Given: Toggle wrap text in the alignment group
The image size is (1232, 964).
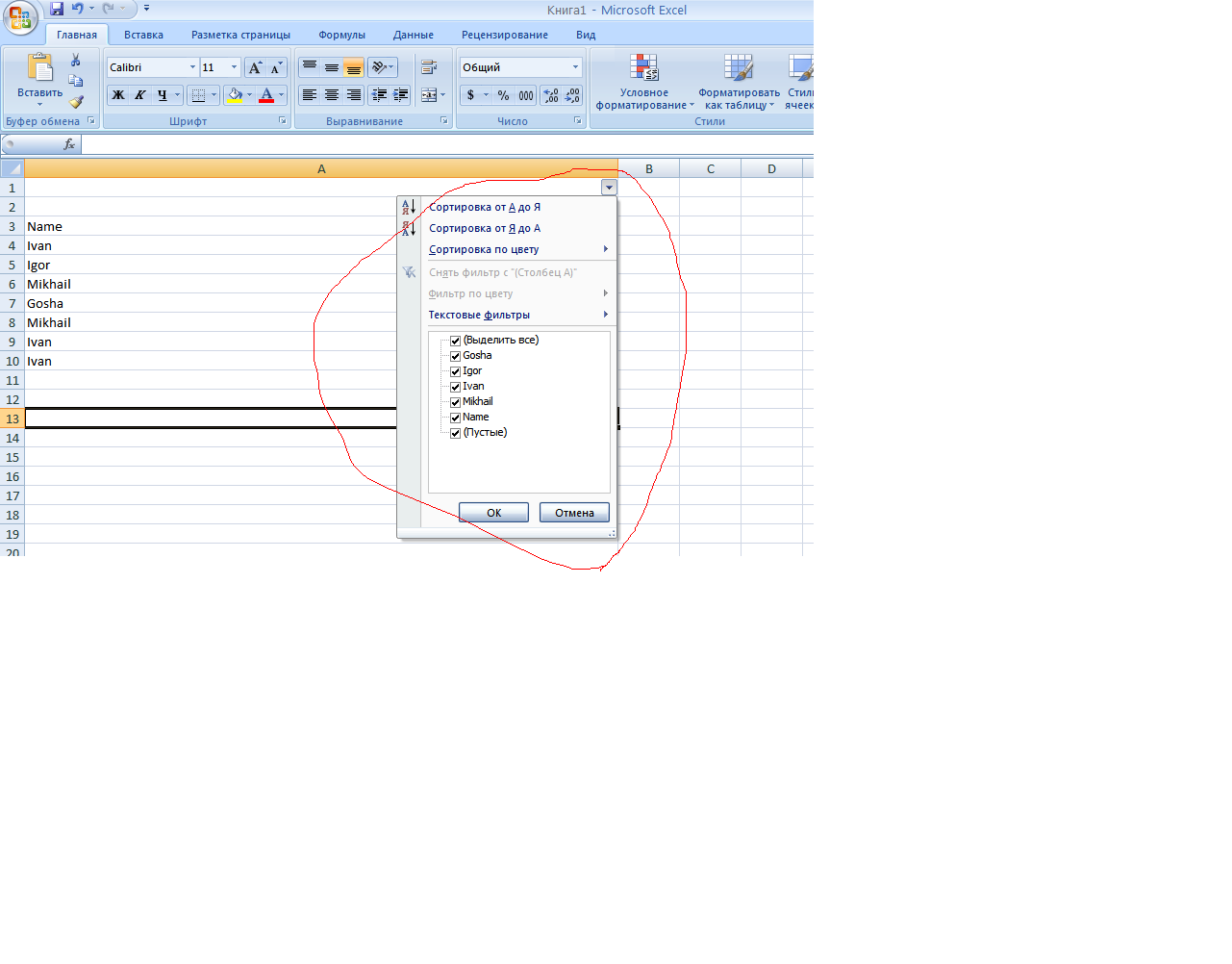Looking at the screenshot, I should (x=429, y=67).
